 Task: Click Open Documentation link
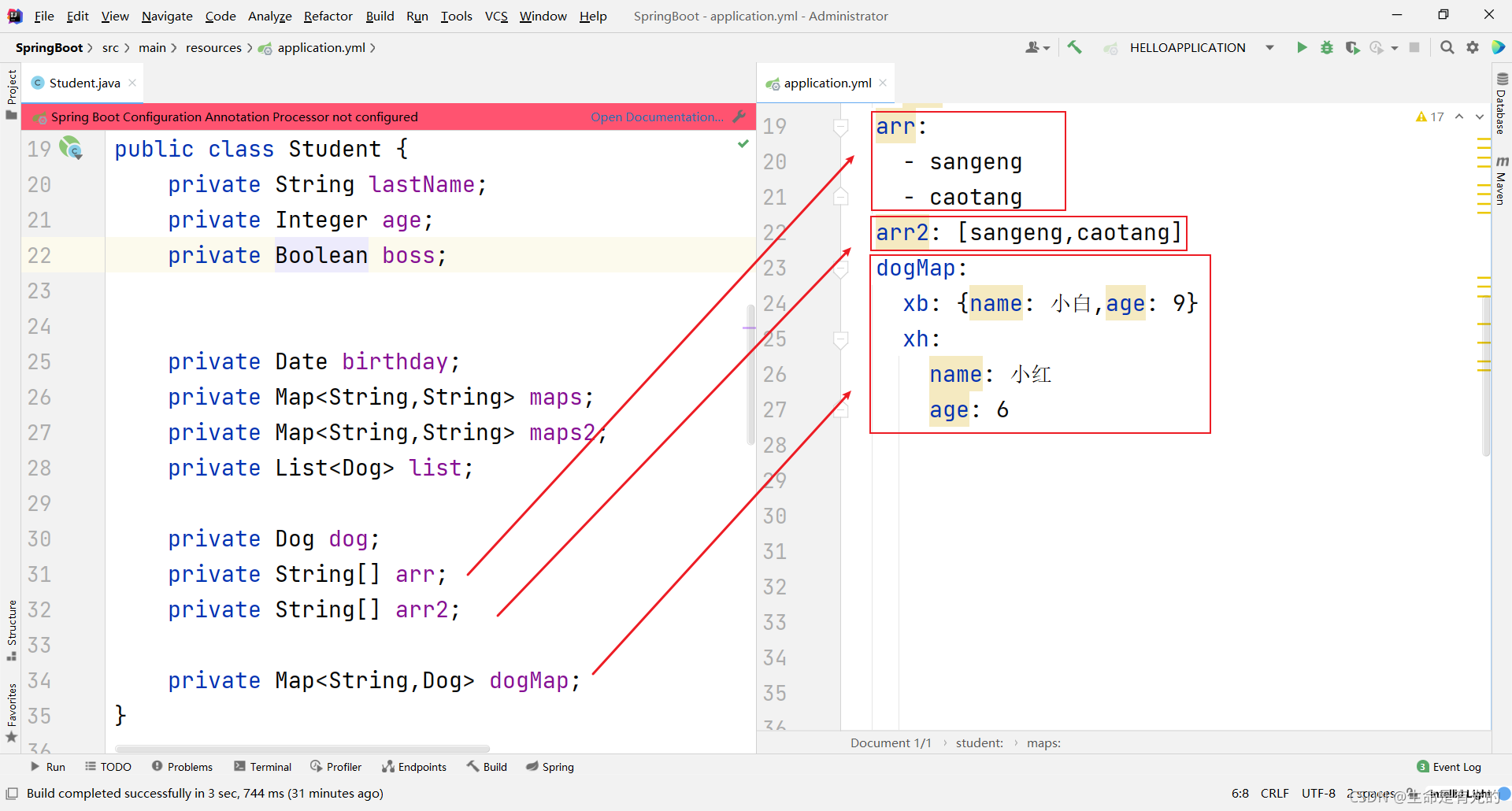pos(657,117)
